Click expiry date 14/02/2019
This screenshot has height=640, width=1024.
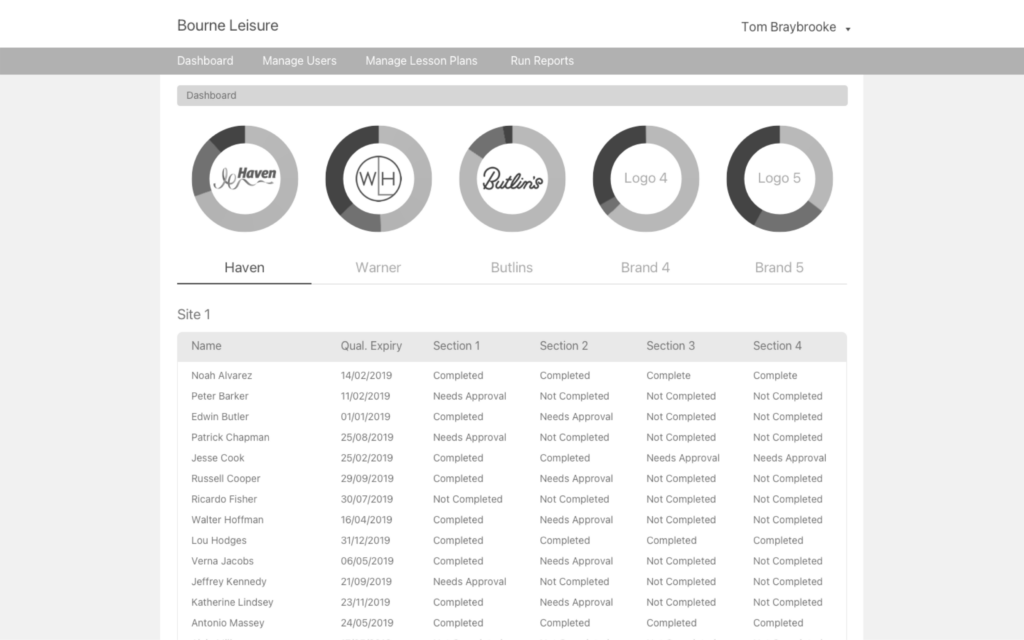click(x=366, y=376)
